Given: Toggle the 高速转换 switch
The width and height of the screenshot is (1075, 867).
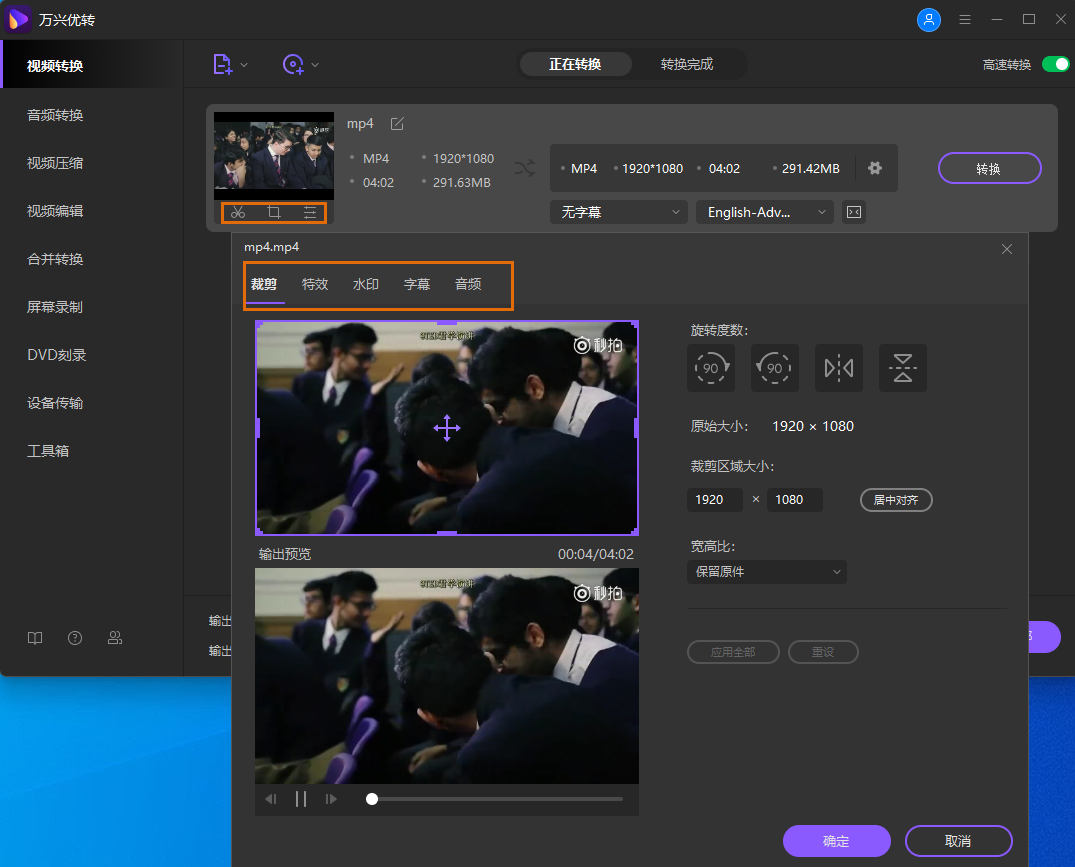Looking at the screenshot, I should pos(1055,64).
